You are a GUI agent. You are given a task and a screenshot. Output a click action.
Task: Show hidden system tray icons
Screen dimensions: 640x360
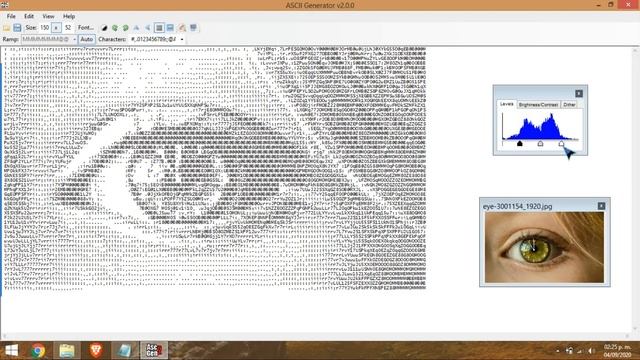coord(558,351)
